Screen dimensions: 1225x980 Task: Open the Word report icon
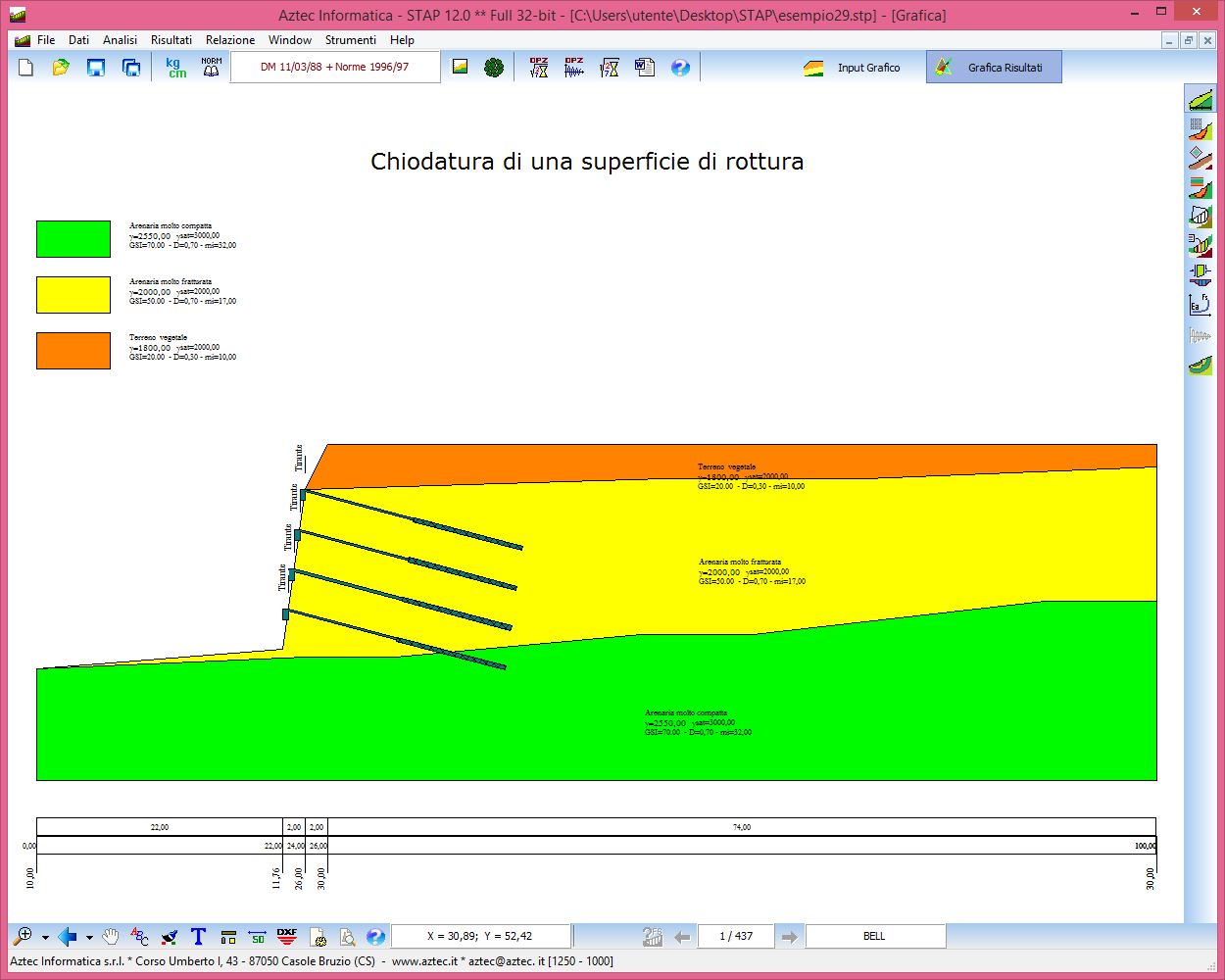(x=644, y=68)
